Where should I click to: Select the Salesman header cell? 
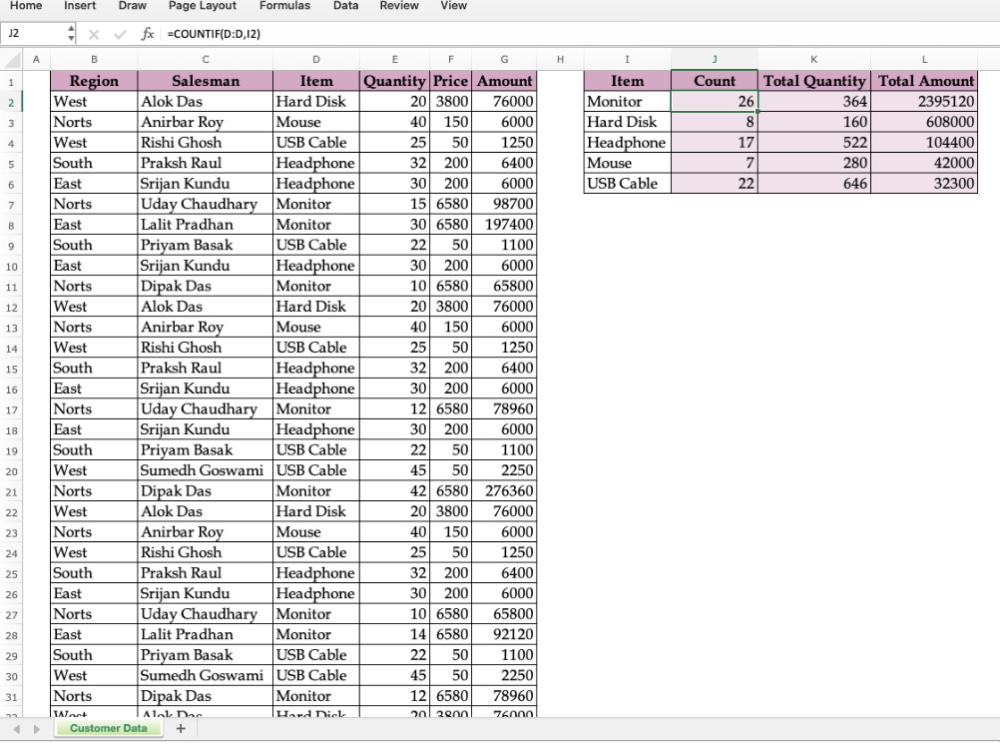click(x=205, y=81)
